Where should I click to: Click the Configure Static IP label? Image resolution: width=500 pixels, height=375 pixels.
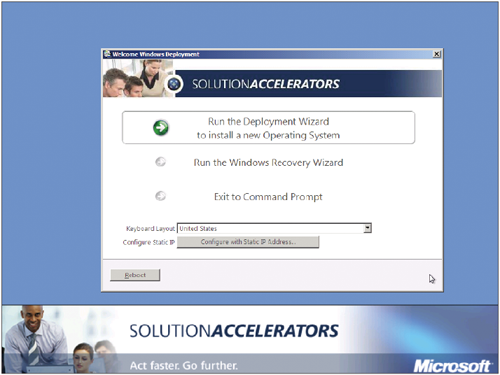tap(149, 242)
